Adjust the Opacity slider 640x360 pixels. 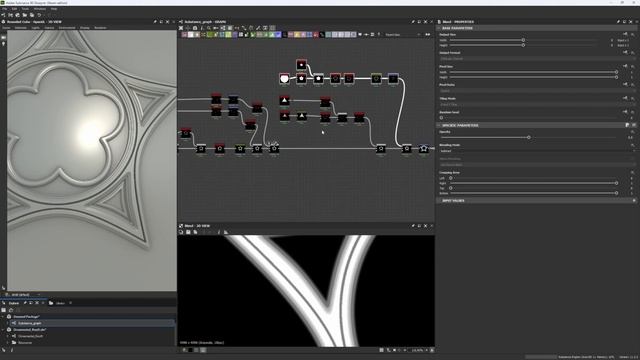click(x=529, y=138)
